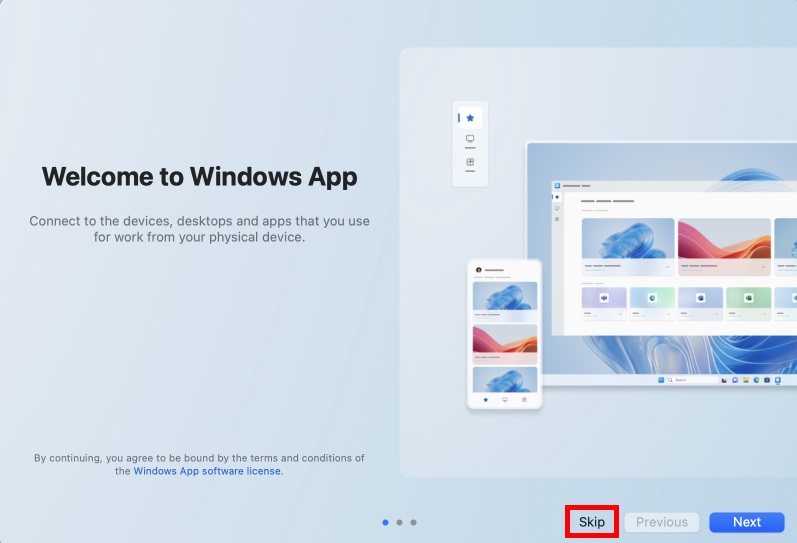Select the first page indicator dot
797x543 pixels.
tap(385, 522)
